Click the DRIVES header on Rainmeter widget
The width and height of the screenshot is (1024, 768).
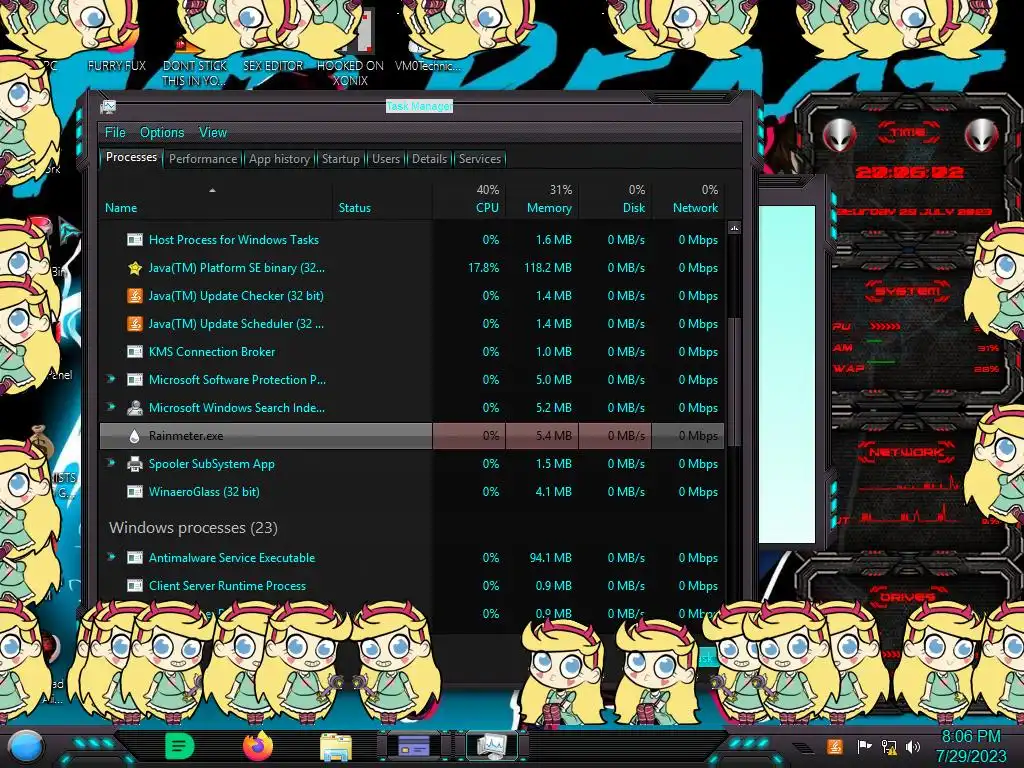point(908,597)
